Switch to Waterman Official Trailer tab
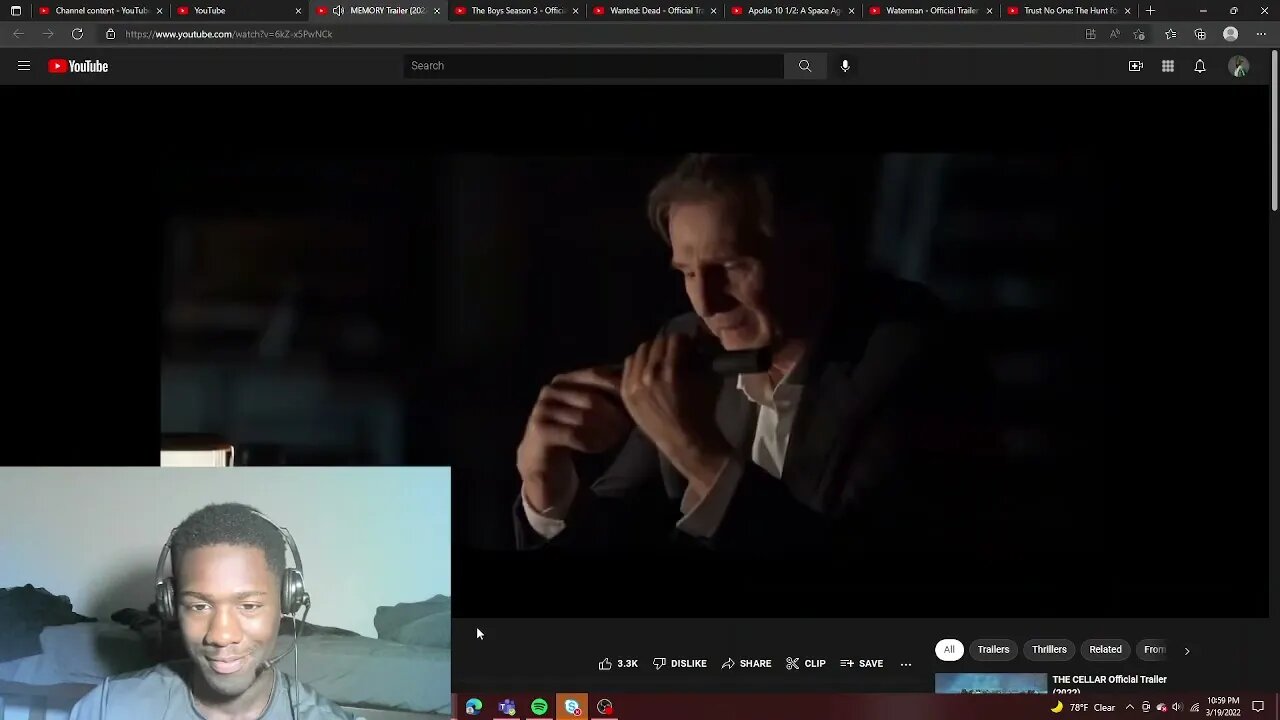 pos(931,11)
